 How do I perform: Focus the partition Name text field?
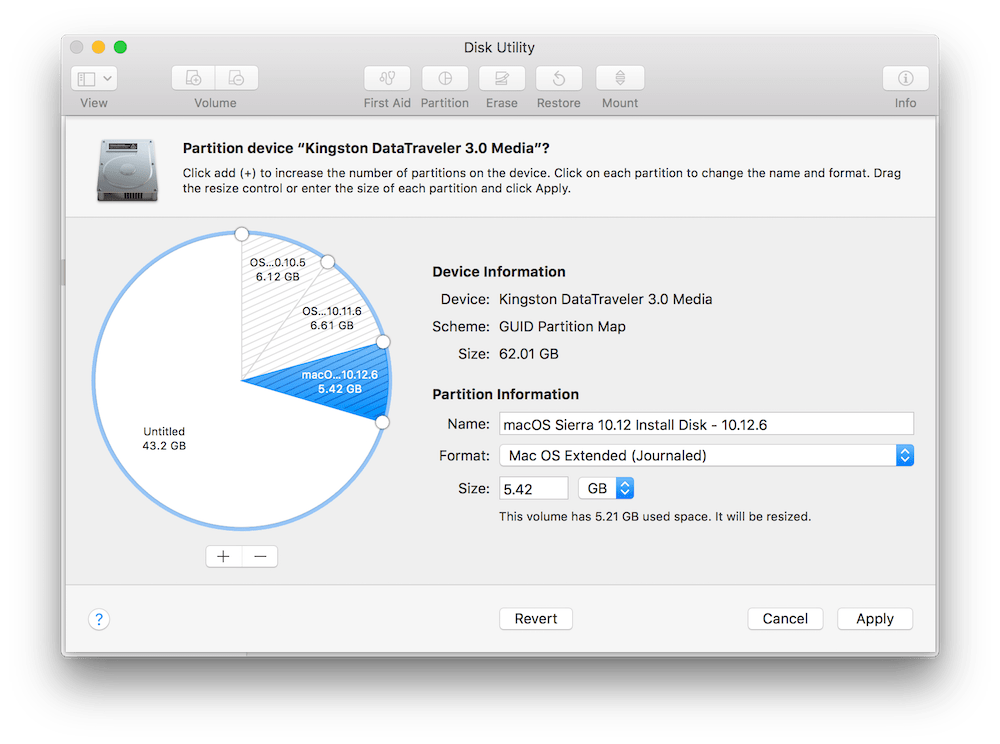click(706, 425)
